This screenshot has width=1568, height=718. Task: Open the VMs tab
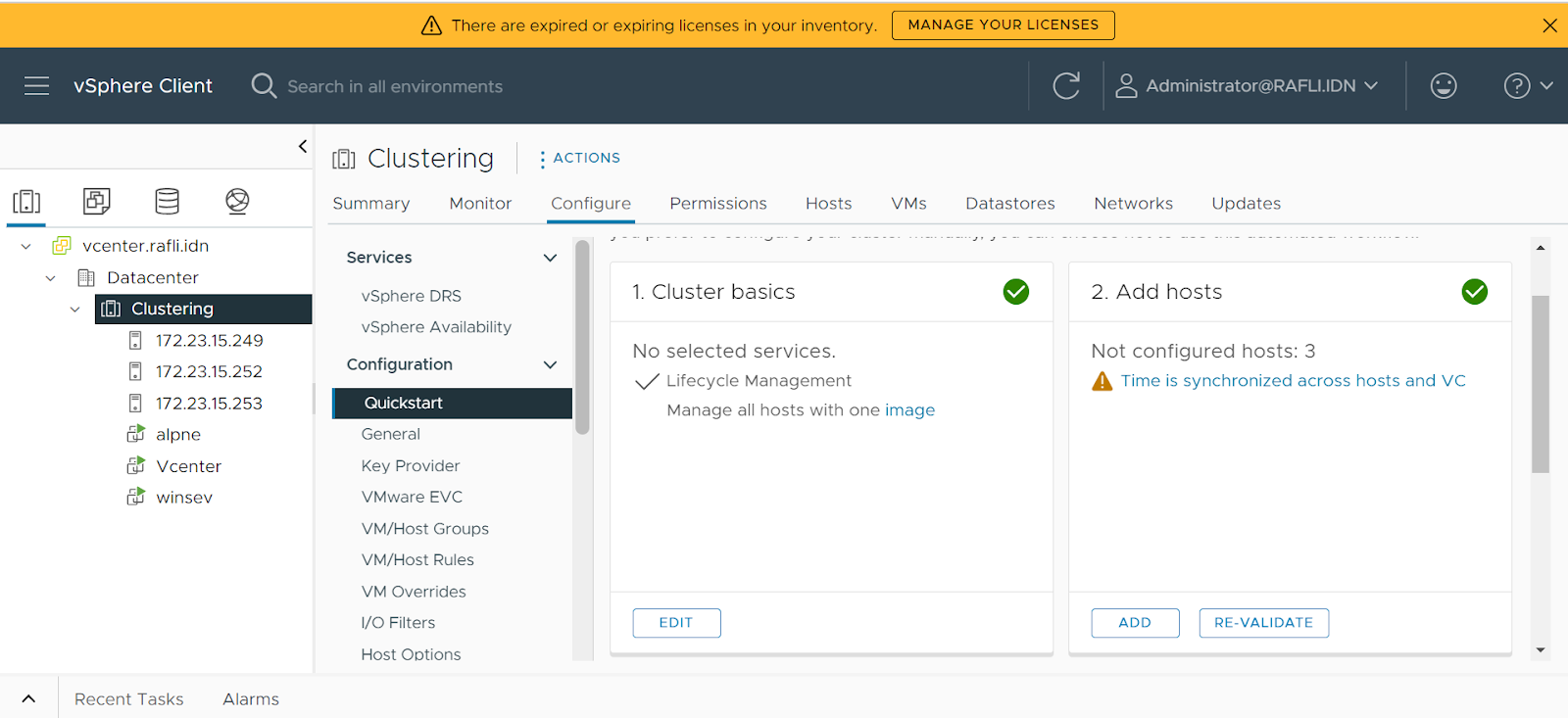click(x=908, y=203)
